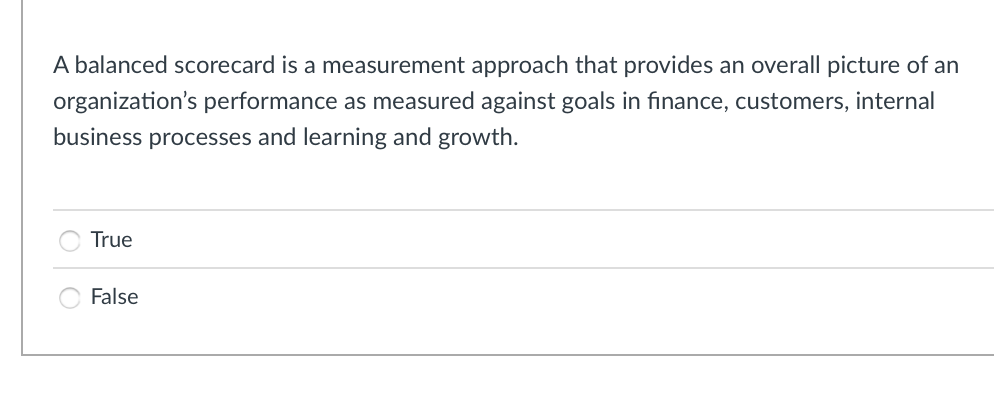Click the "True" answer label text

[x=112, y=240]
